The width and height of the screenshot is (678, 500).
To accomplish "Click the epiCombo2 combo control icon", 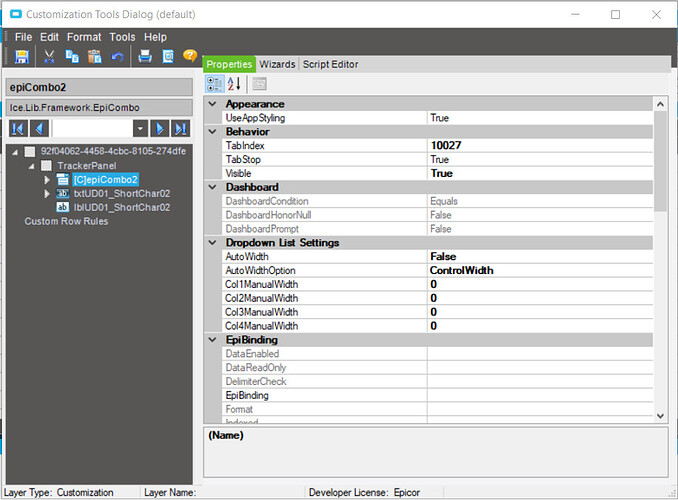I will pos(63,179).
